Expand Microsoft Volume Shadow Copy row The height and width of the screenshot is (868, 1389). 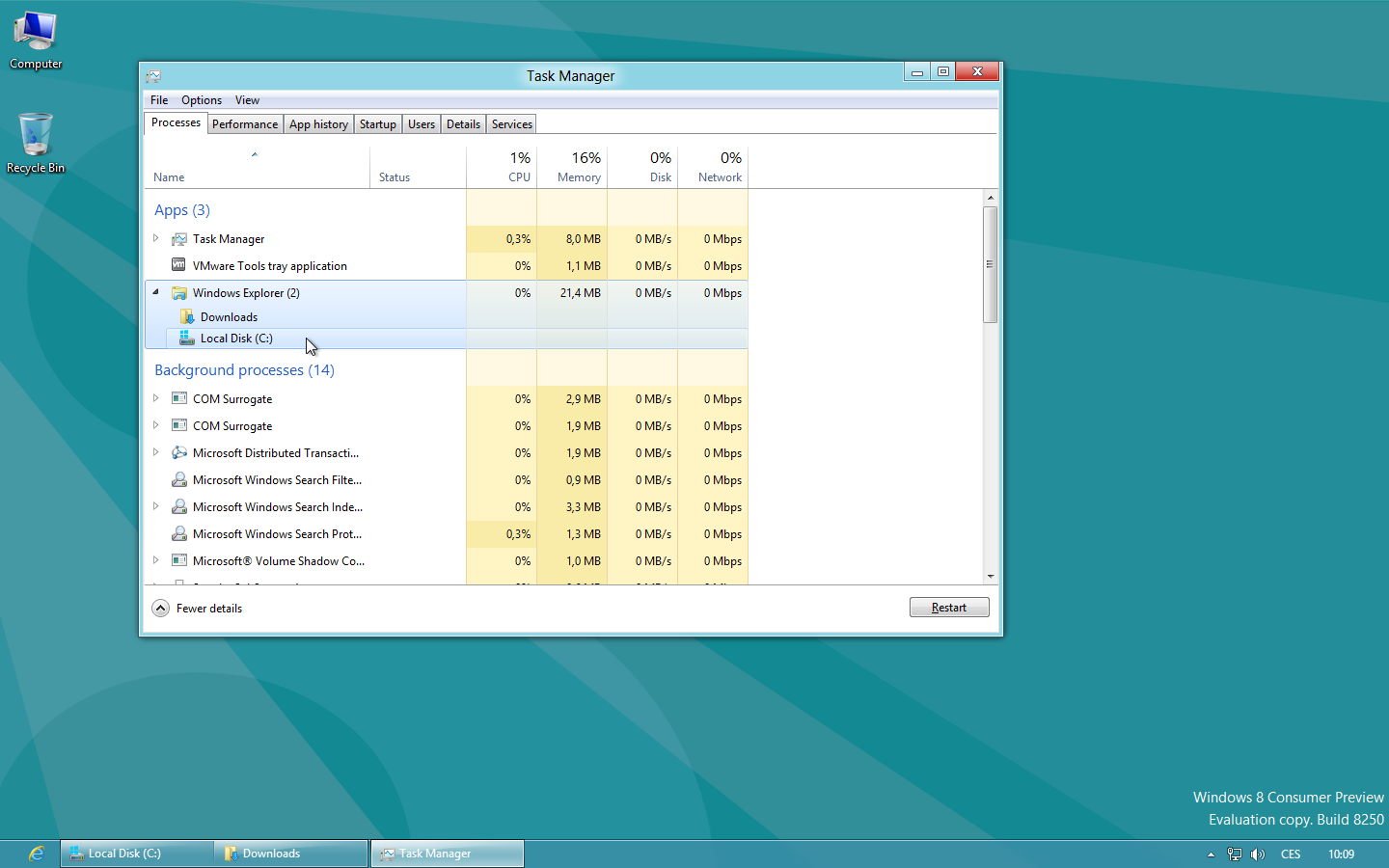point(155,560)
